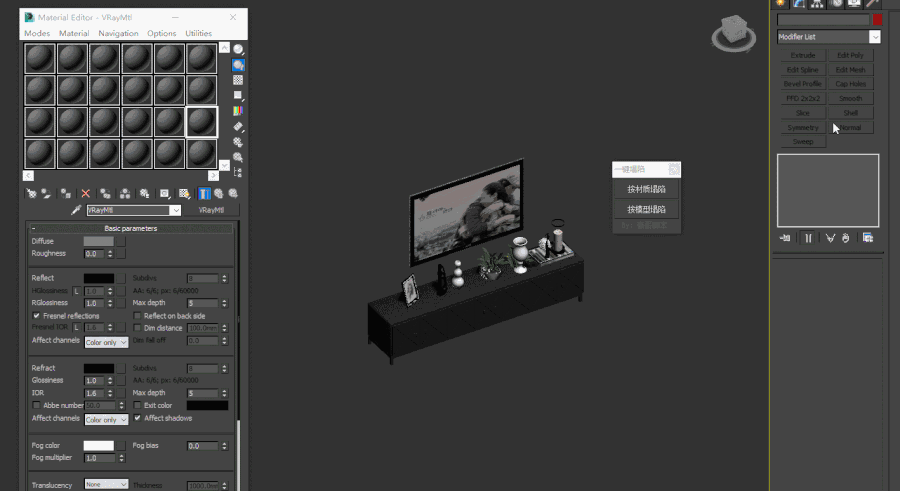Toggle the highlighted Show End Result icon

click(x=204, y=194)
